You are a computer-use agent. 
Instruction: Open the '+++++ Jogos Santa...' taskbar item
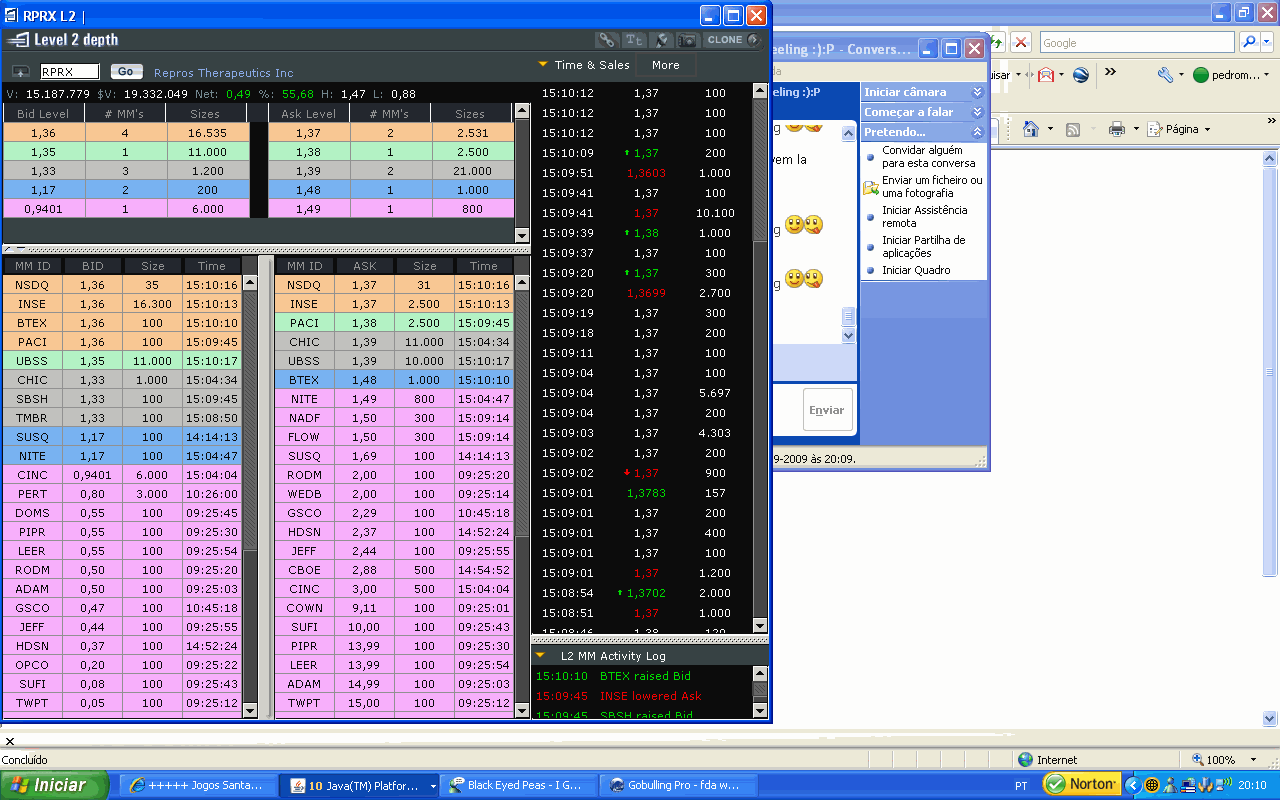click(x=197, y=786)
